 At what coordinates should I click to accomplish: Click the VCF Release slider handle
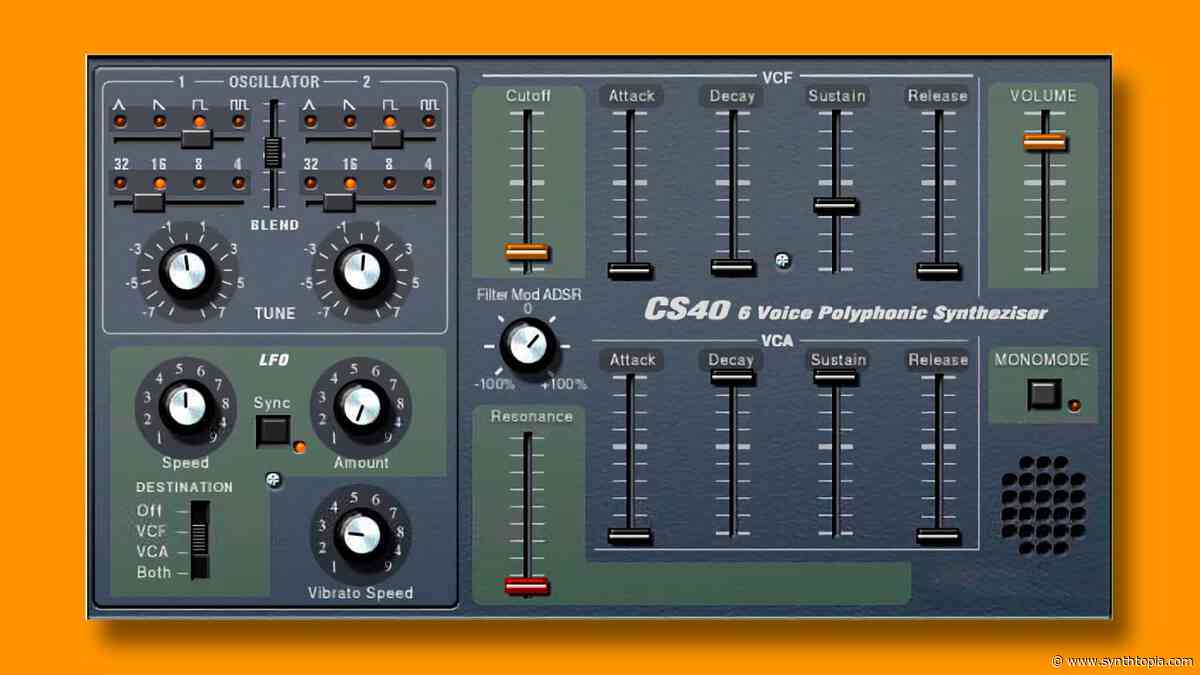pyautogui.click(x=938, y=270)
